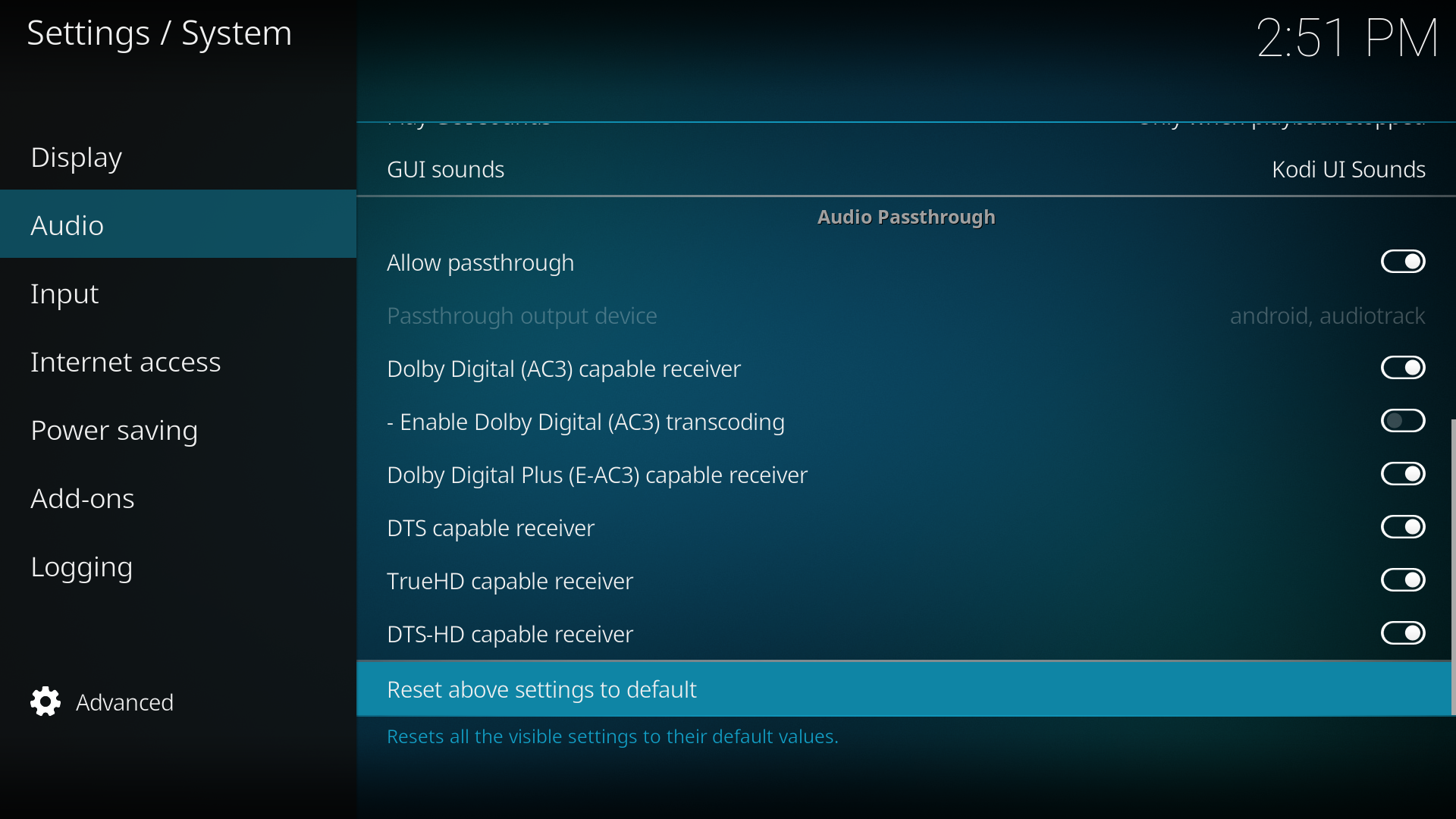This screenshot has width=1456, height=819.
Task: Toggle Dolby Digital Plus (E-AC3) receiver
Action: tap(1403, 474)
